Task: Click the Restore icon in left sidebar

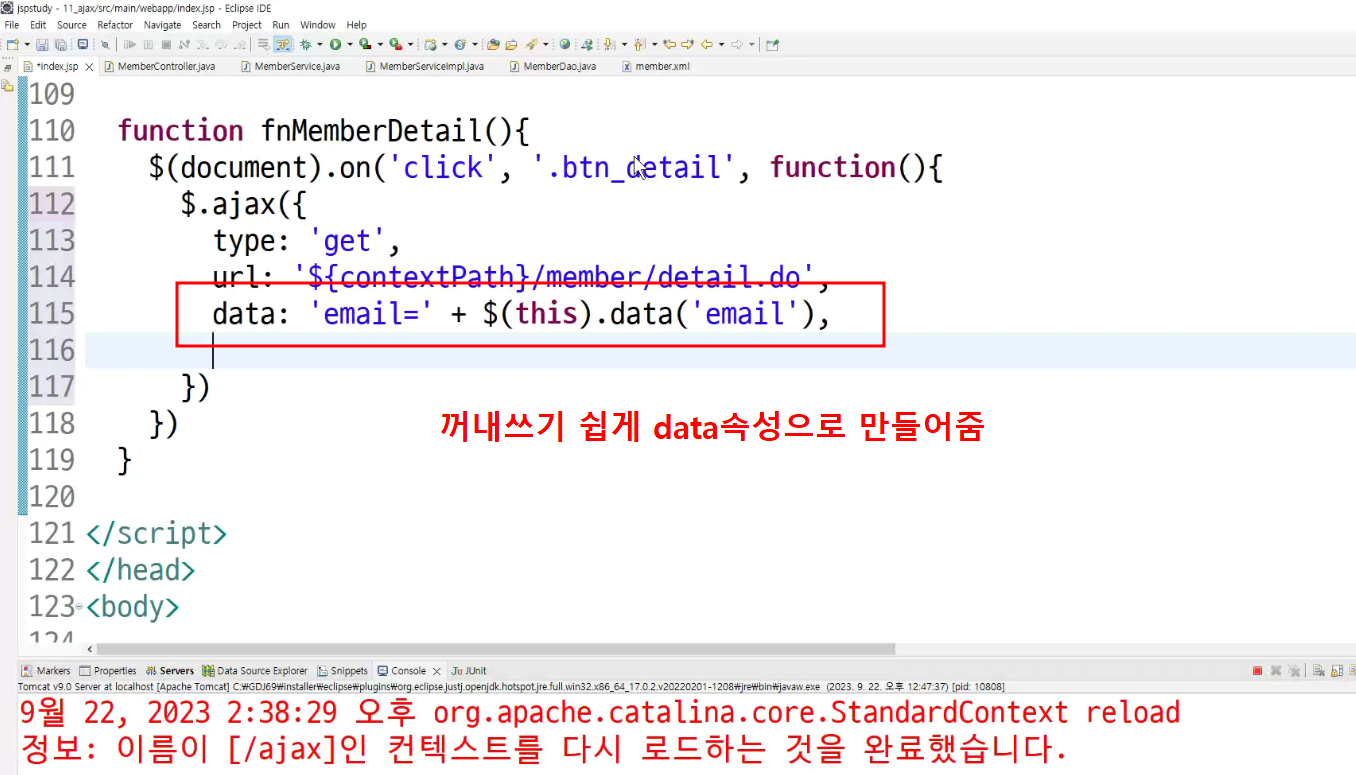Action: [x=8, y=67]
